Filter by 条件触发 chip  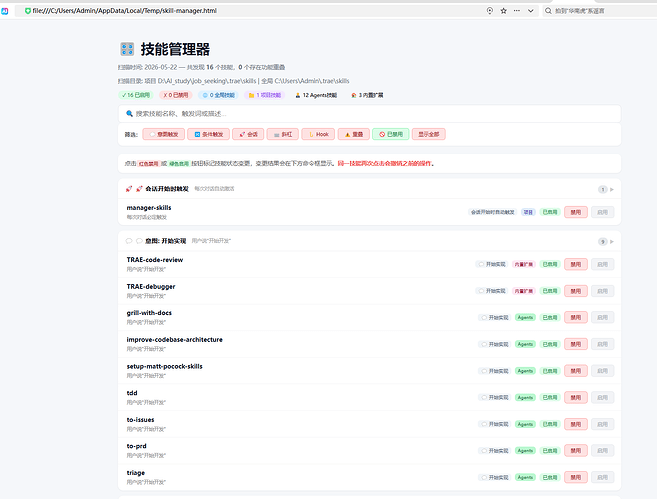[x=208, y=134]
